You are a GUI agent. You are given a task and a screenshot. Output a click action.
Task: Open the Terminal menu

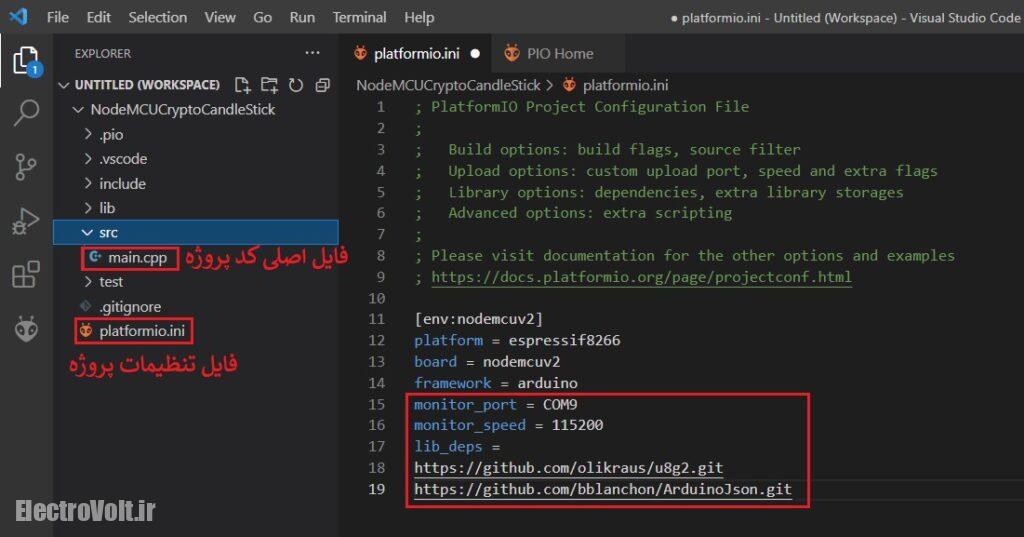(x=359, y=17)
